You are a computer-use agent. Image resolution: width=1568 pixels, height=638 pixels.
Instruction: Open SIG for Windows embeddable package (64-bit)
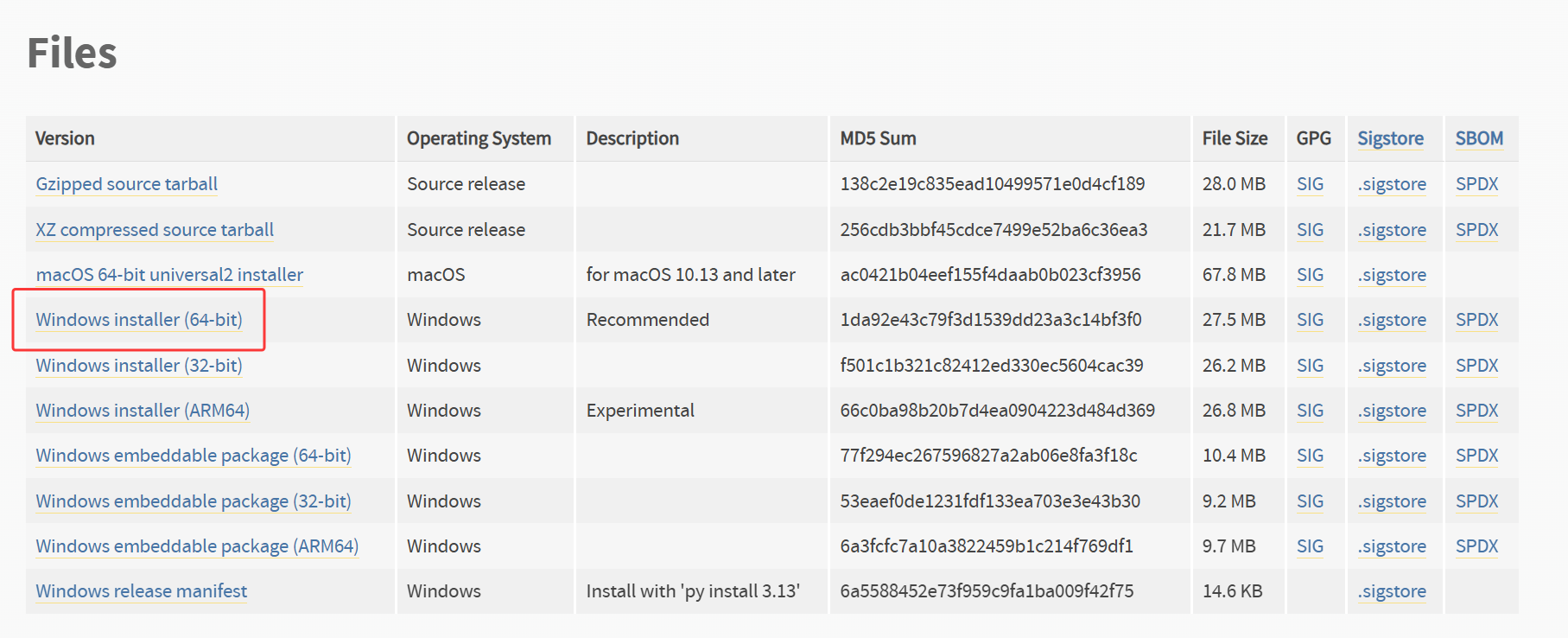tap(1310, 456)
